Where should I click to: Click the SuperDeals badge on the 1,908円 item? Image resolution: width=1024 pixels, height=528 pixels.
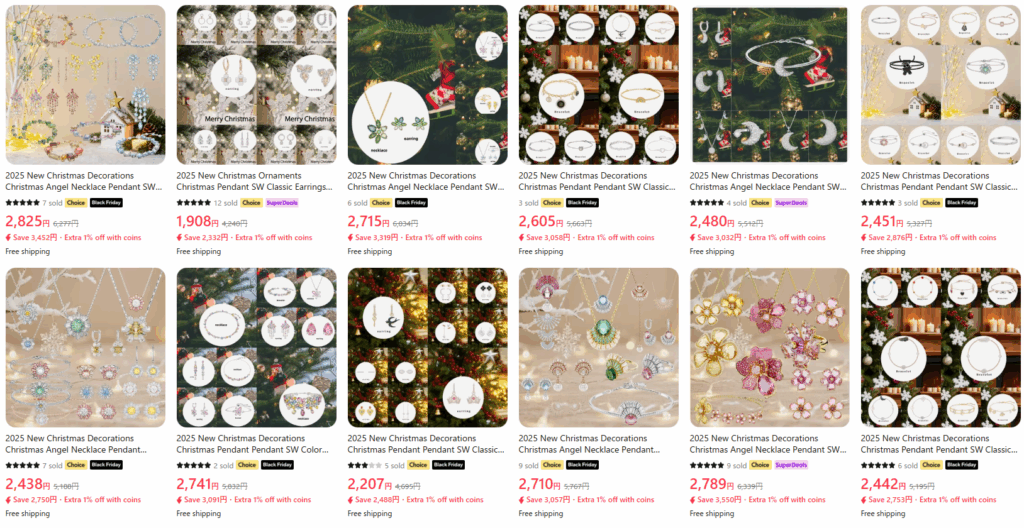281,203
